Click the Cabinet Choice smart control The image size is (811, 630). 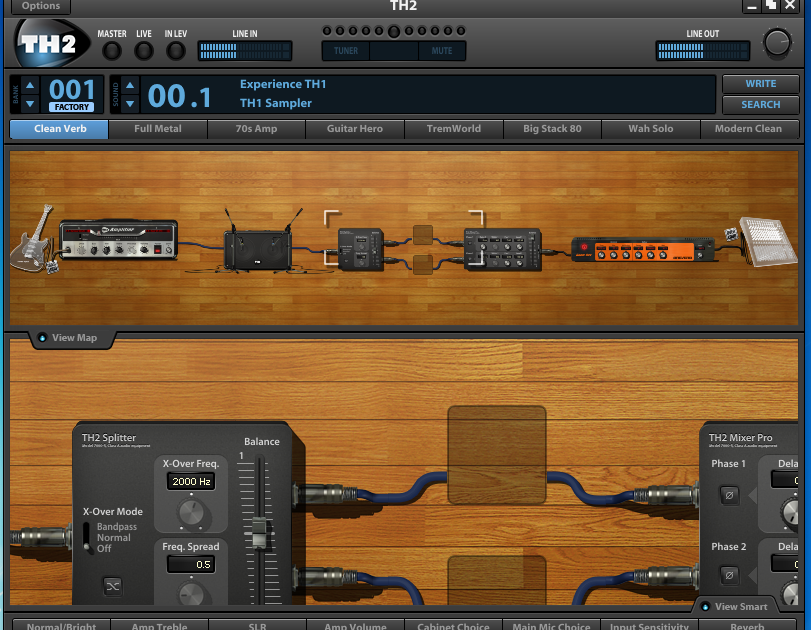(x=454, y=625)
